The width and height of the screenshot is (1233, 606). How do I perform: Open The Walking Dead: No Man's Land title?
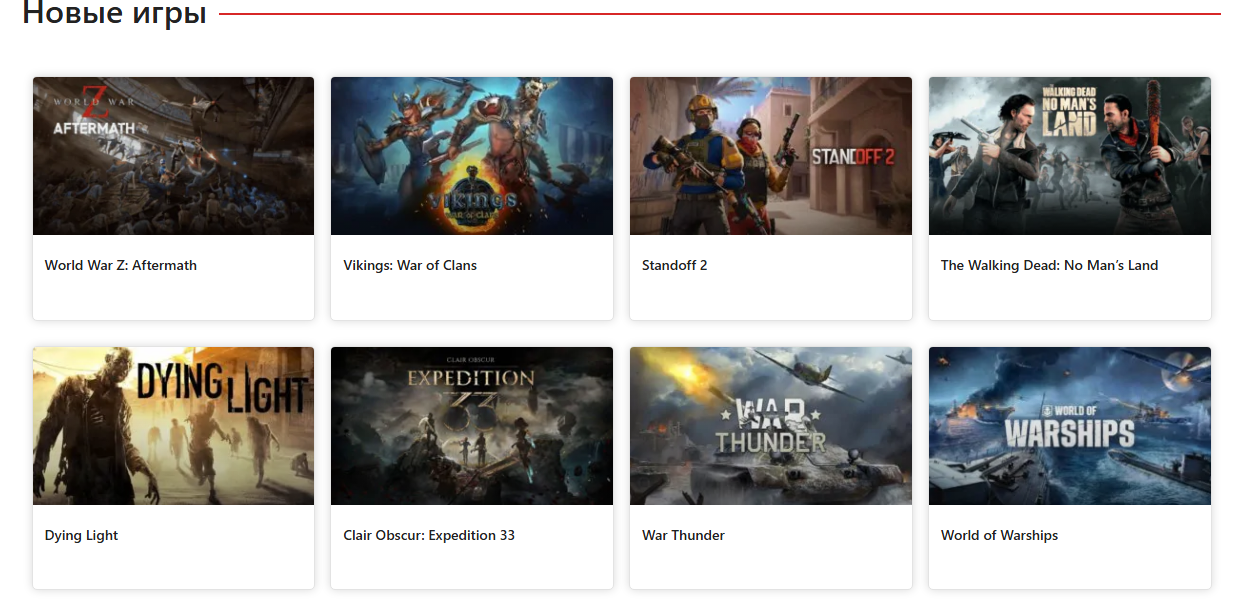pos(1049,265)
